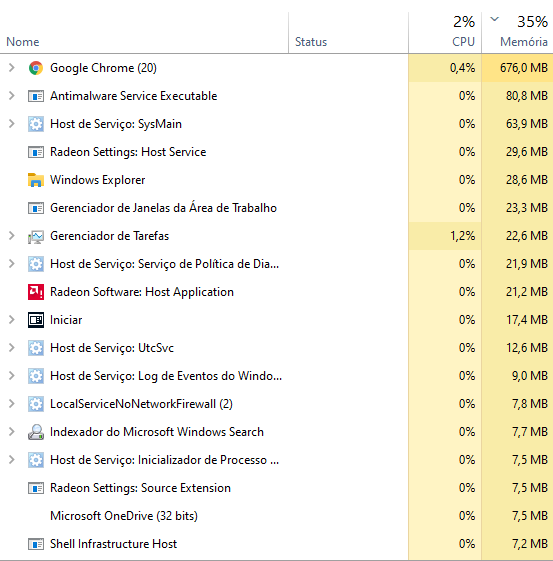Expand the Antimalware Service Executable entry
The image size is (553, 561).
point(11,96)
